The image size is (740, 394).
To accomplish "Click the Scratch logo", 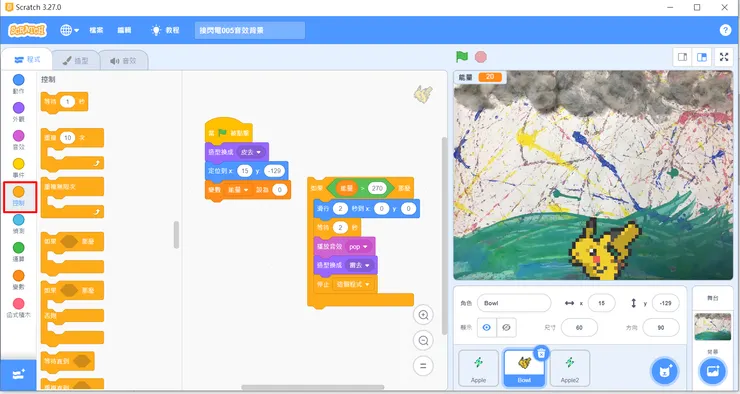I will pyautogui.click(x=27, y=30).
